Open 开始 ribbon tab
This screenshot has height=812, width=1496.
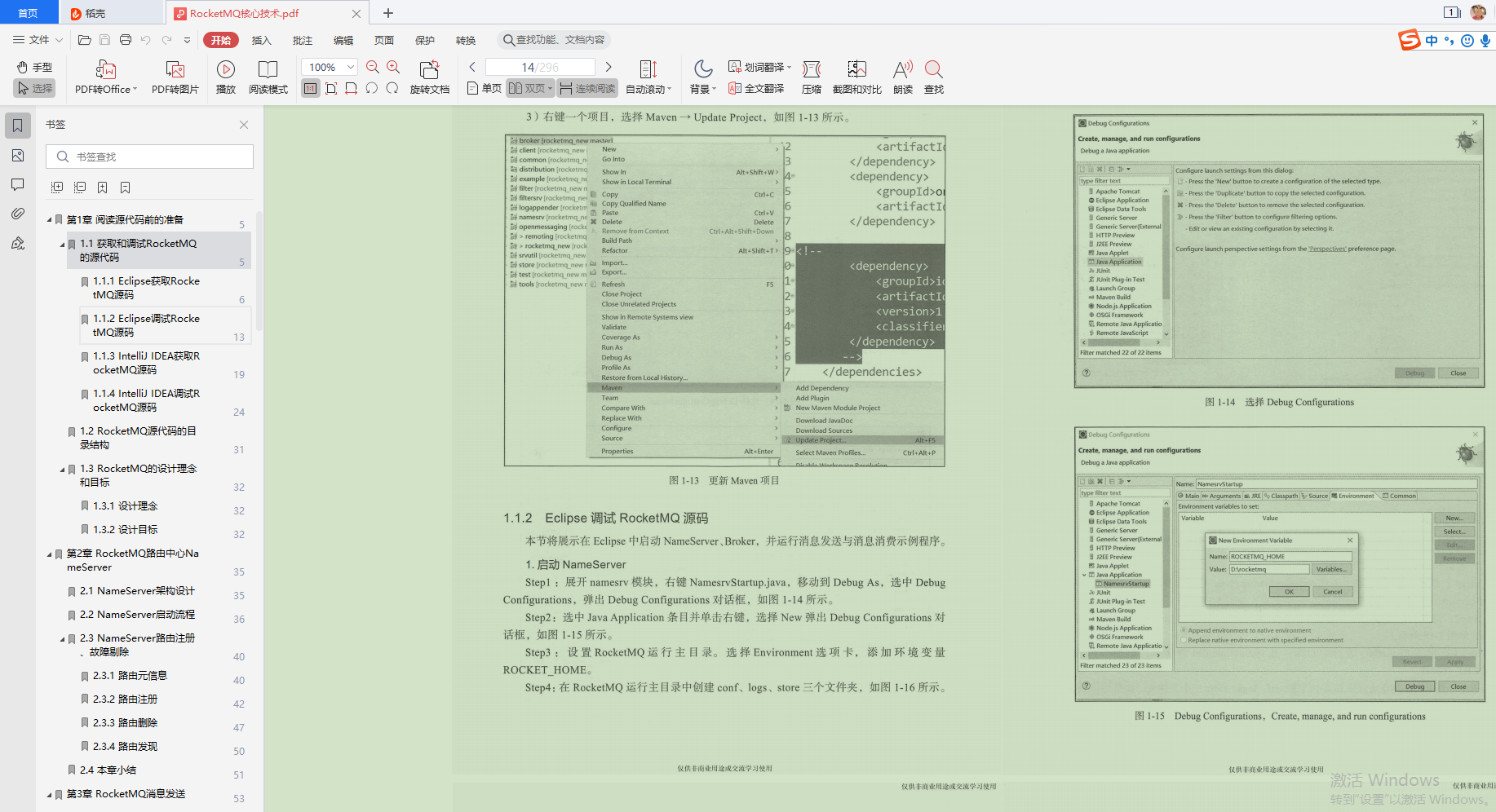[221, 40]
